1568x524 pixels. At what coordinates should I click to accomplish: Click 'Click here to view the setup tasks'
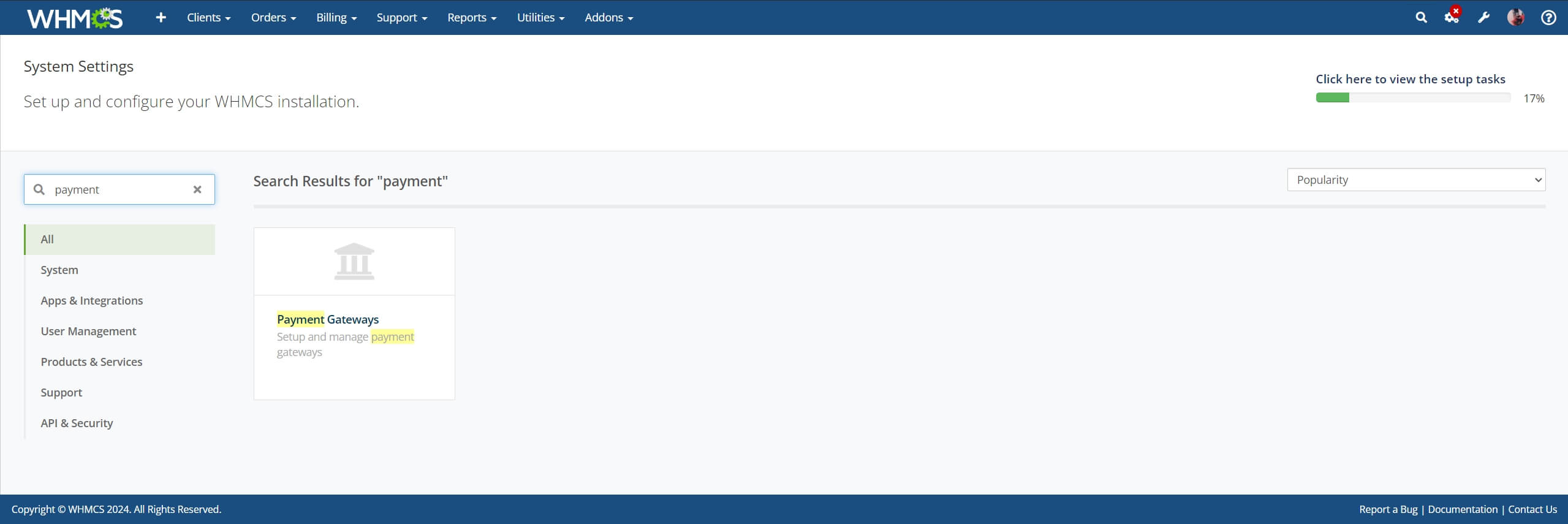click(x=1410, y=79)
